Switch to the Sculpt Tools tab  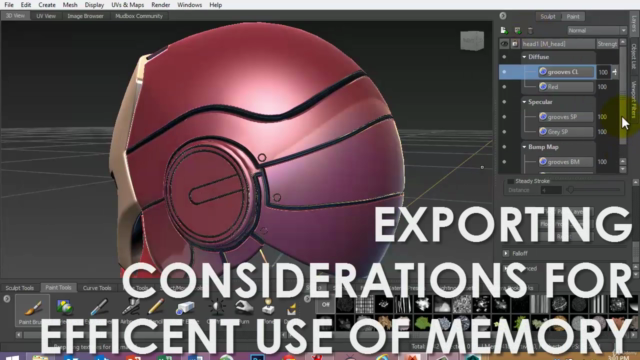pyautogui.click(x=20, y=288)
